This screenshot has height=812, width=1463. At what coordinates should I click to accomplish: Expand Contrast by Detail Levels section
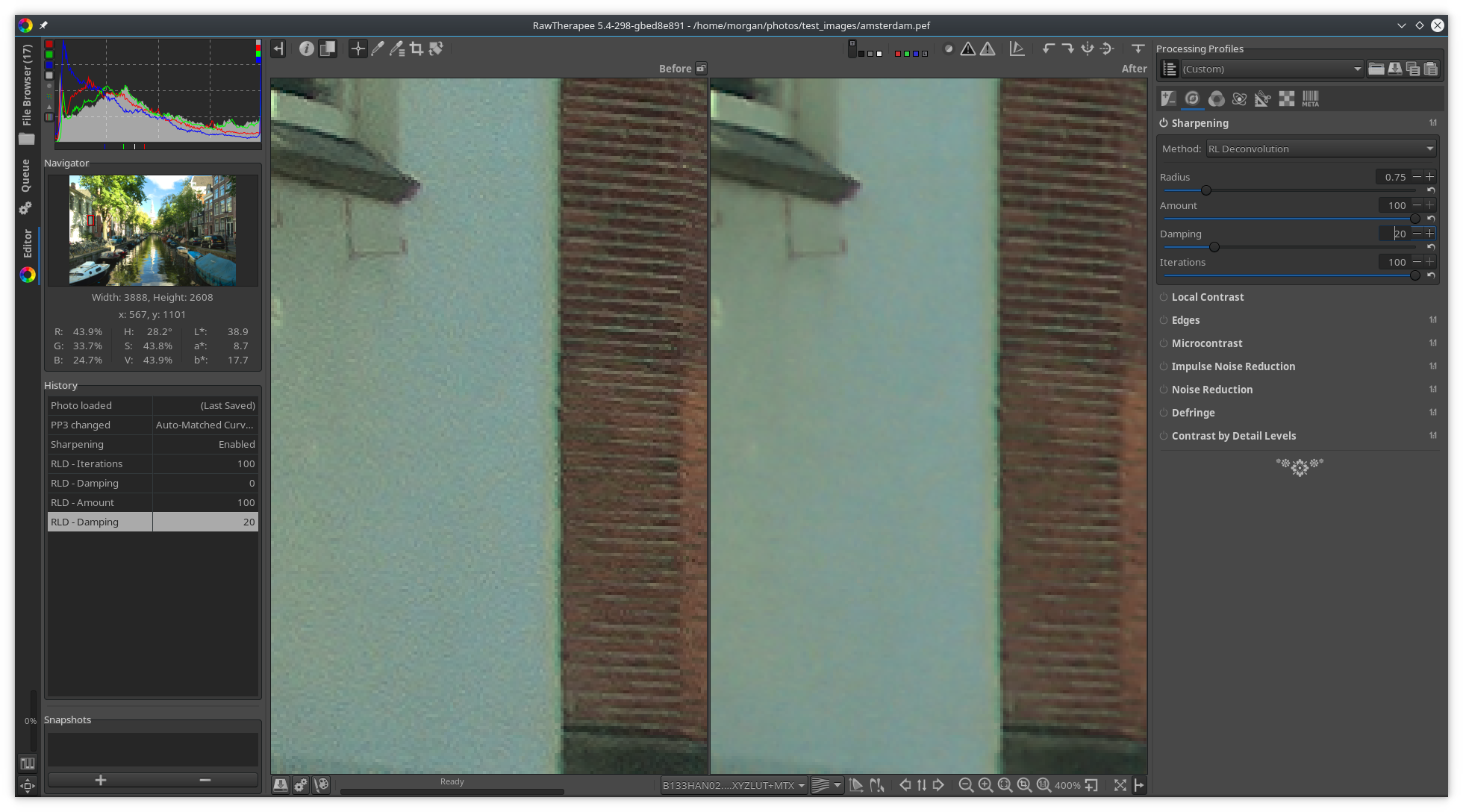[x=1233, y=436]
